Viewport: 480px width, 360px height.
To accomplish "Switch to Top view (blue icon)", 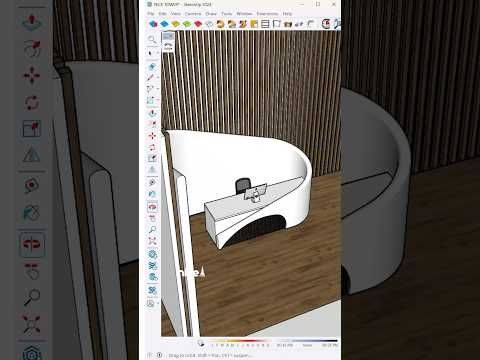I will pos(164,24).
